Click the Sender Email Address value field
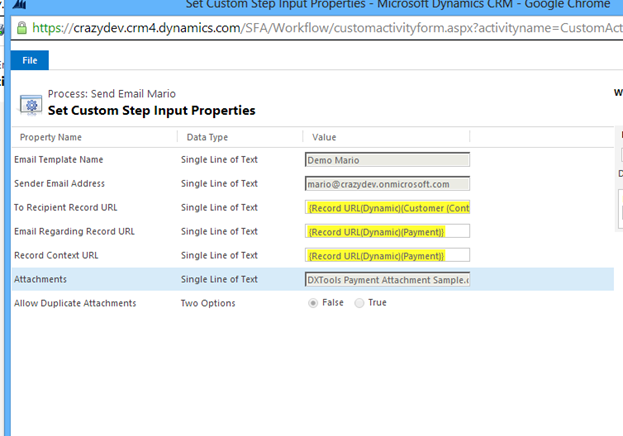The width and height of the screenshot is (623, 436). click(387, 184)
